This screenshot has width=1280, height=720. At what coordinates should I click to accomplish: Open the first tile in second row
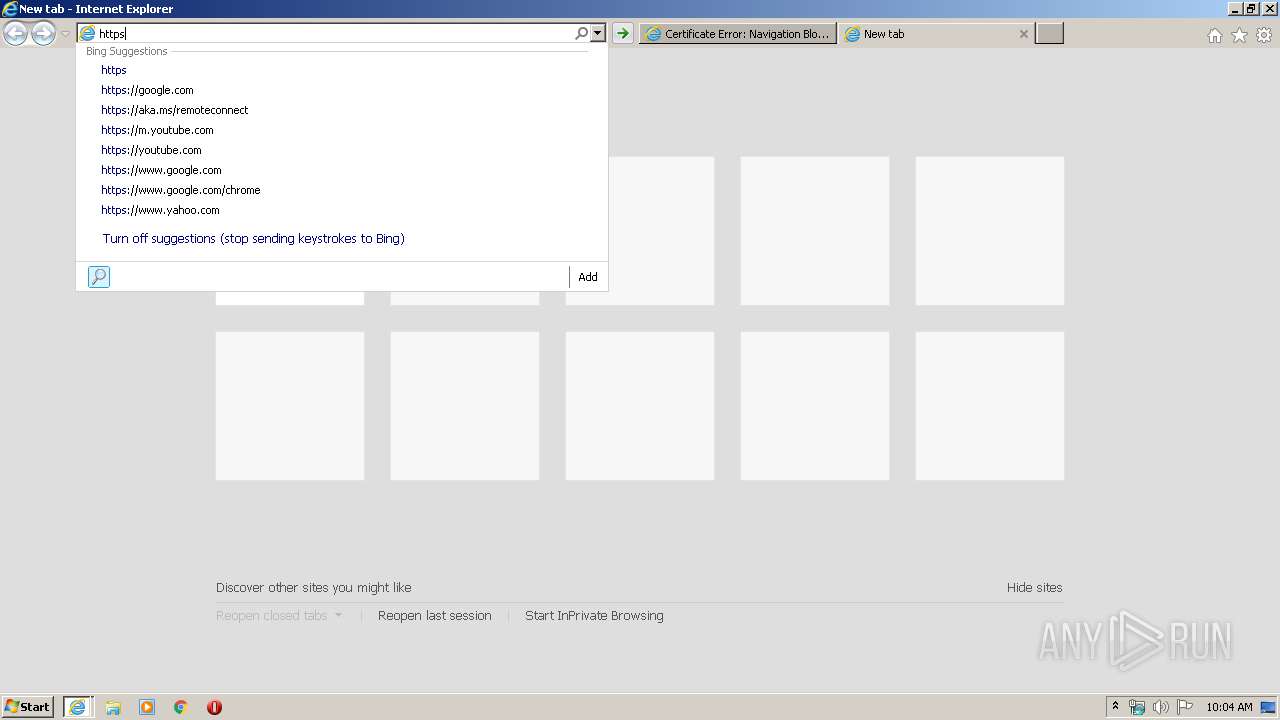[x=290, y=406]
